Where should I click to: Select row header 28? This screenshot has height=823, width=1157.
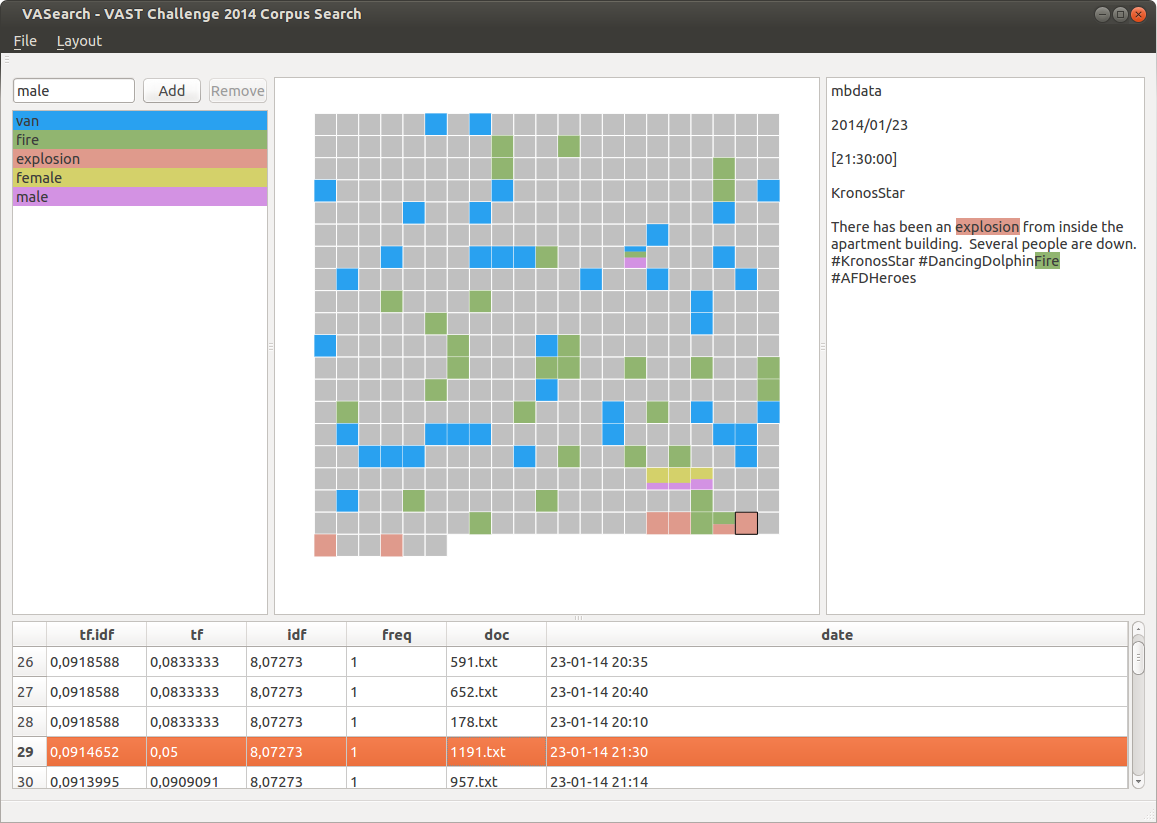(30, 722)
